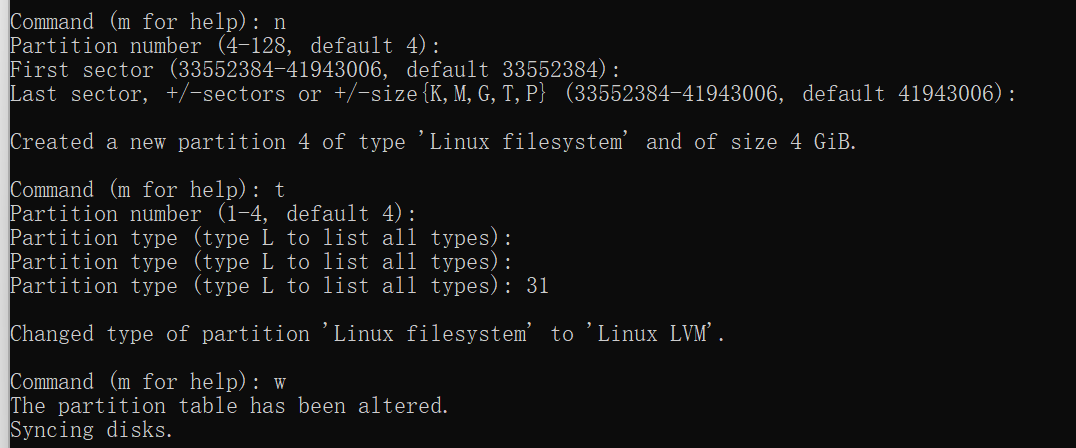Click the 'Changed type of partition' message

point(367,334)
